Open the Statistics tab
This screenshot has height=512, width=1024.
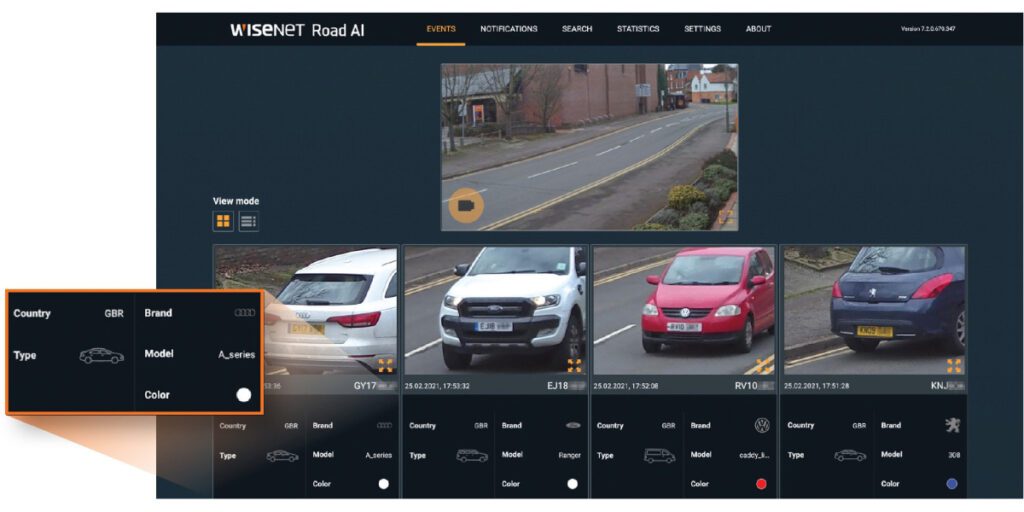638,29
